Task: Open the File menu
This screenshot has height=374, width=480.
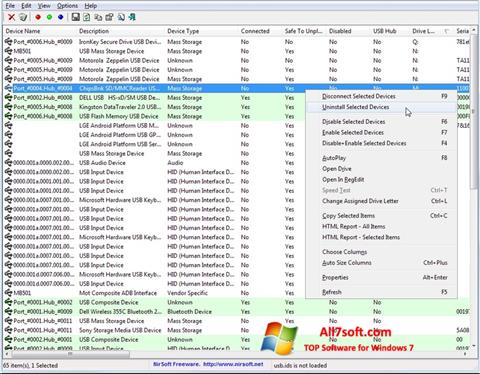Action: 10,6
